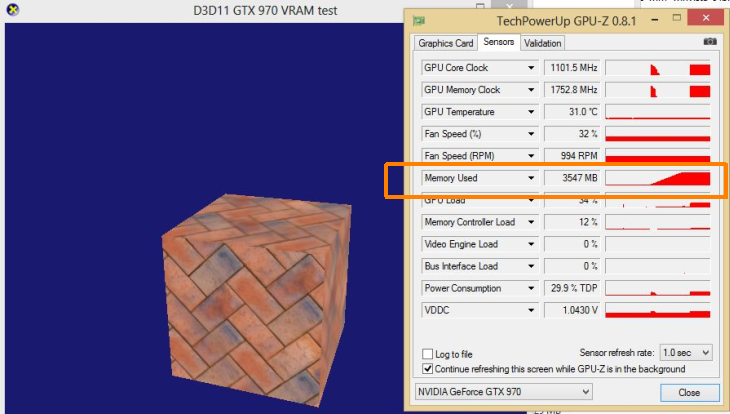Click the 994 RPM fan speed value
Screen dimensions: 730x414
(x=572, y=156)
